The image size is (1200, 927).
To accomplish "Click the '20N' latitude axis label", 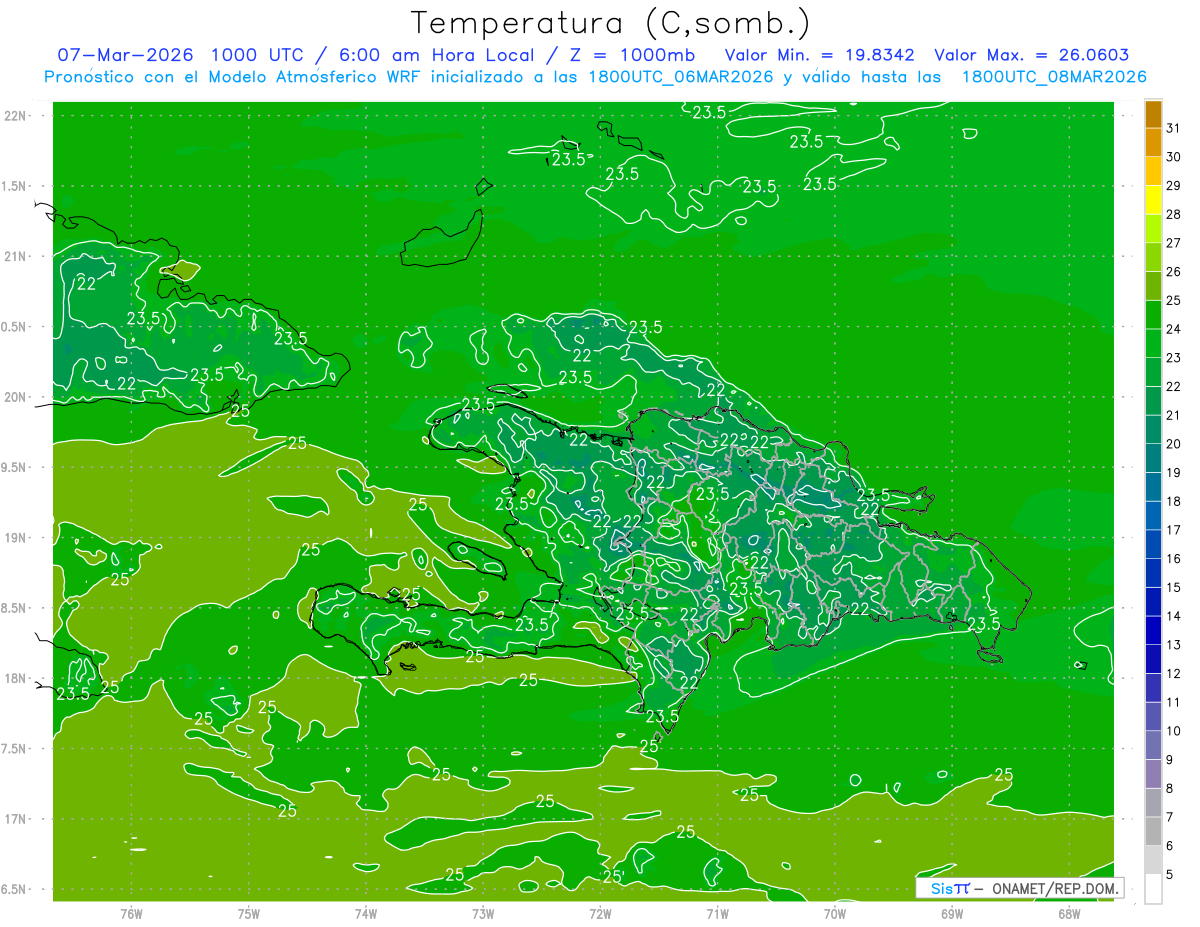I will pos(15,397).
